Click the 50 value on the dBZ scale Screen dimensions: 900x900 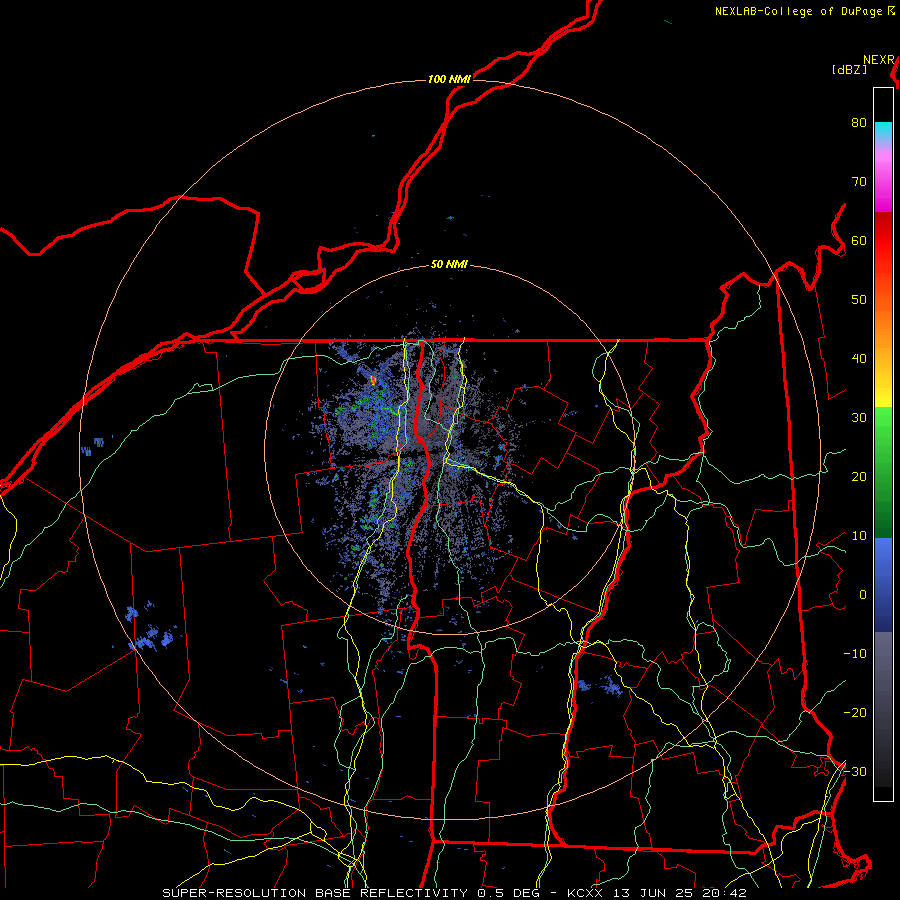tap(859, 300)
